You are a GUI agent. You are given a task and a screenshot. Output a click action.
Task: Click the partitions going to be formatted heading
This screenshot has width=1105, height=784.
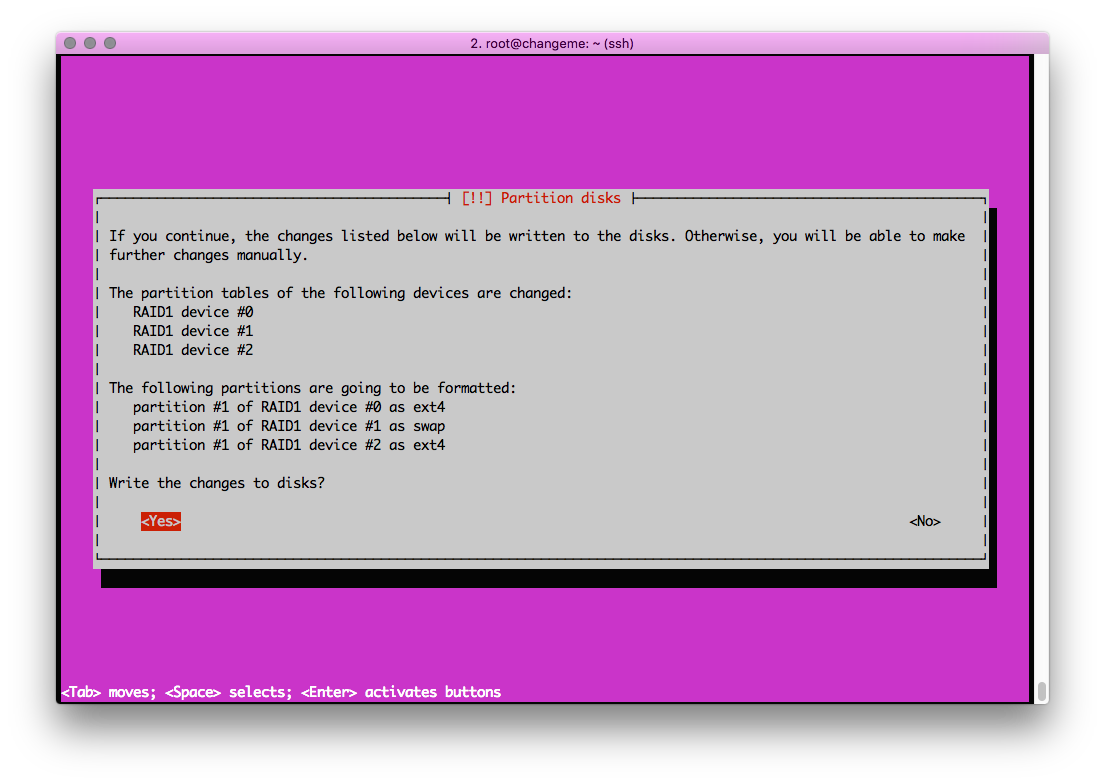click(x=313, y=388)
